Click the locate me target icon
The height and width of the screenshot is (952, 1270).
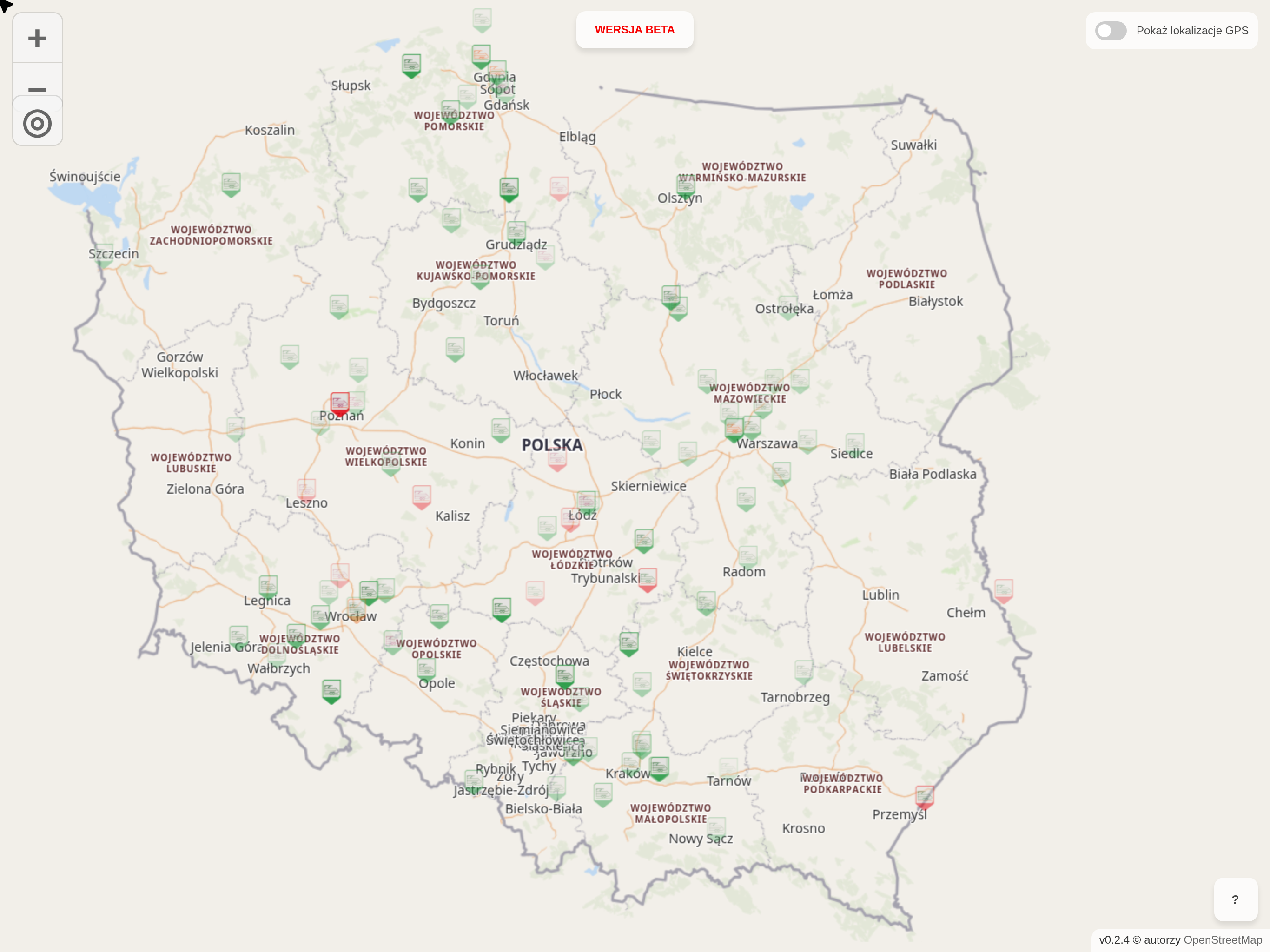click(37, 124)
